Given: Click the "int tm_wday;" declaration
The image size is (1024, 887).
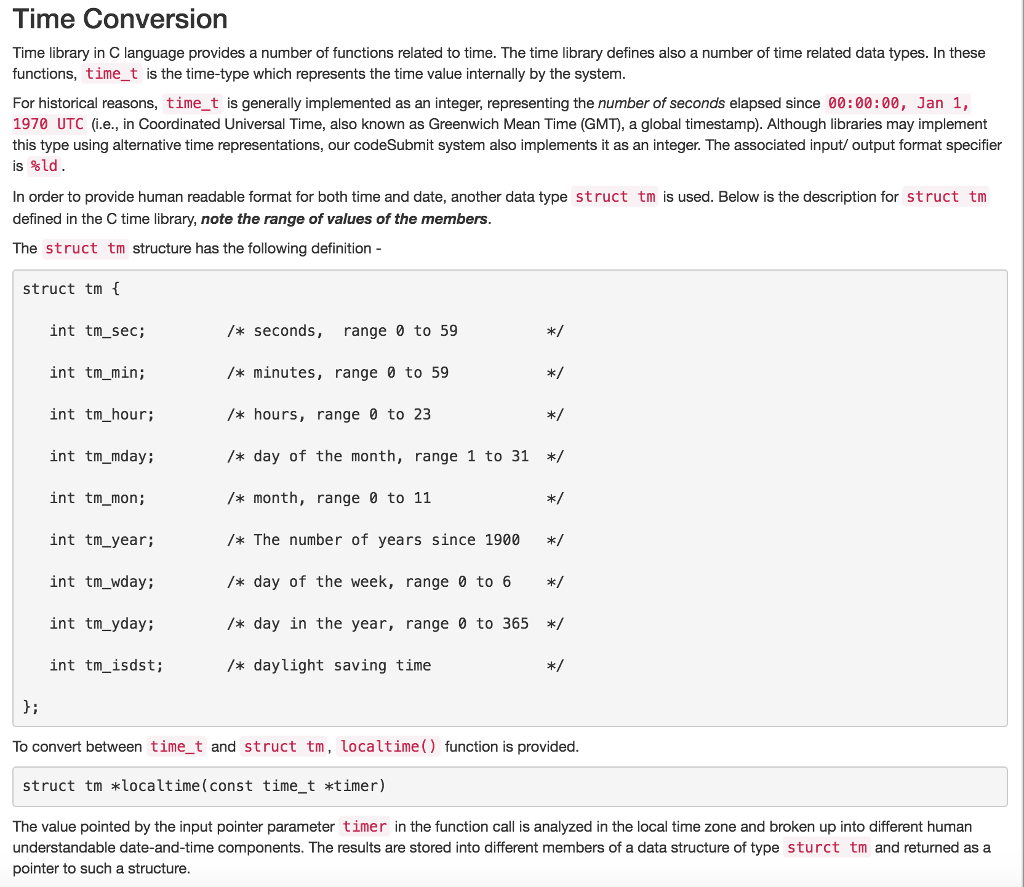Looking at the screenshot, I should tap(102, 582).
